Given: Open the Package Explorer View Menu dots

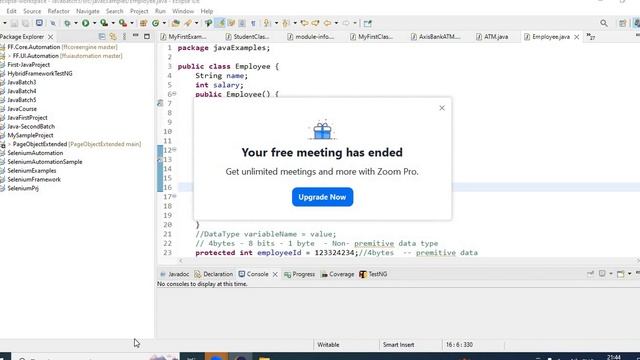Looking at the screenshot, I should (x=124, y=37).
